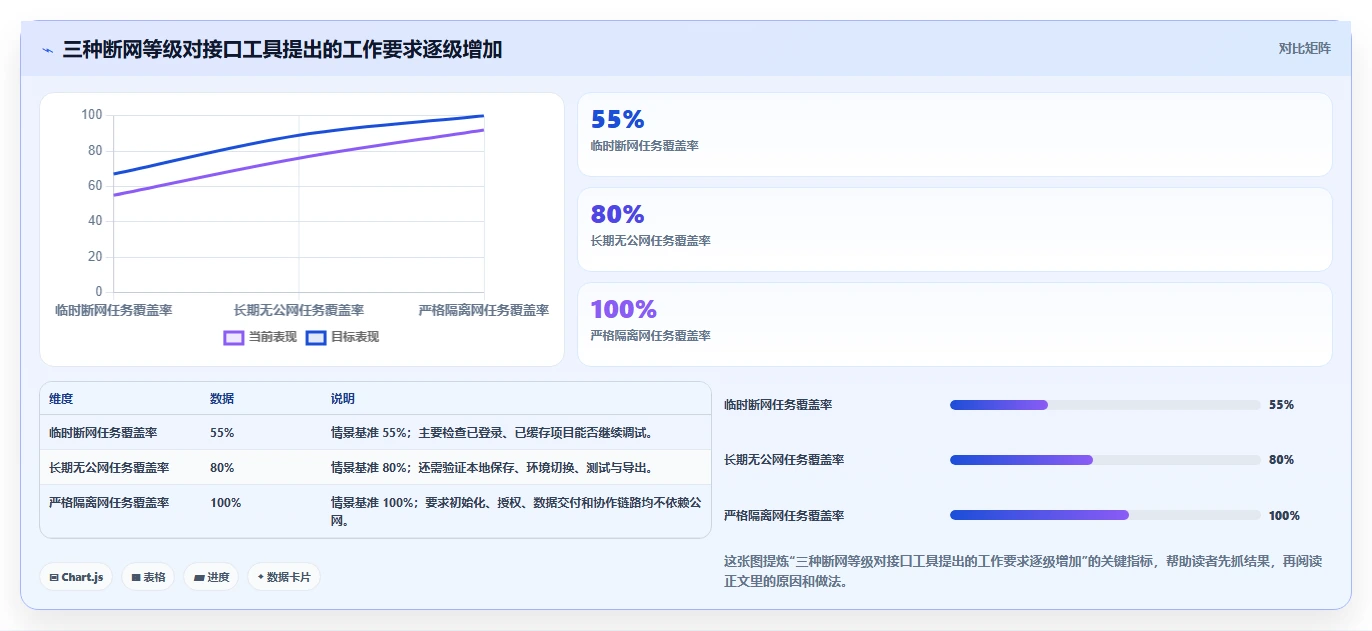The image size is (1372, 631).
Task: Click the 严格隔离网任务覆盖率 progress bar
Action: click(1105, 515)
